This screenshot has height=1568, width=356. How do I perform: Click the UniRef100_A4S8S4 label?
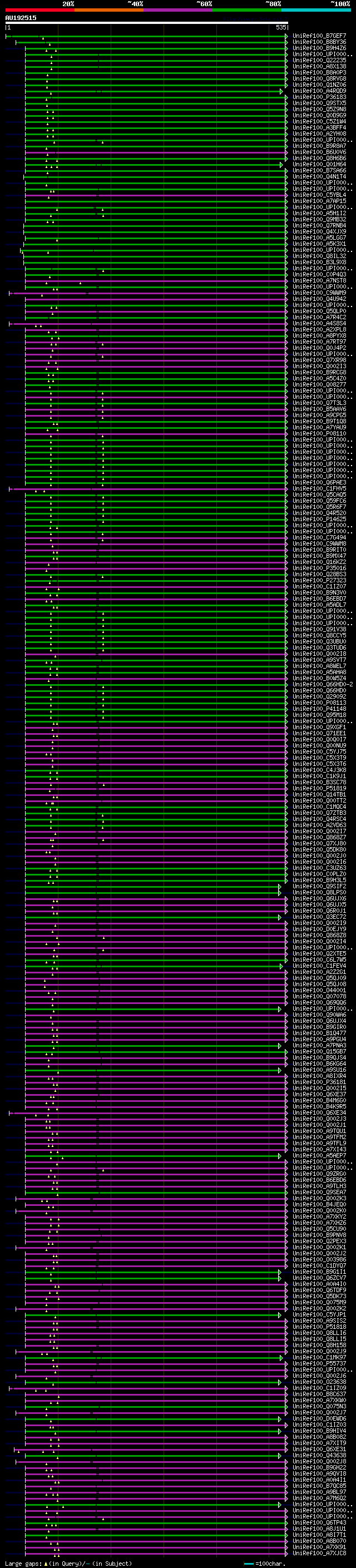click(319, 324)
